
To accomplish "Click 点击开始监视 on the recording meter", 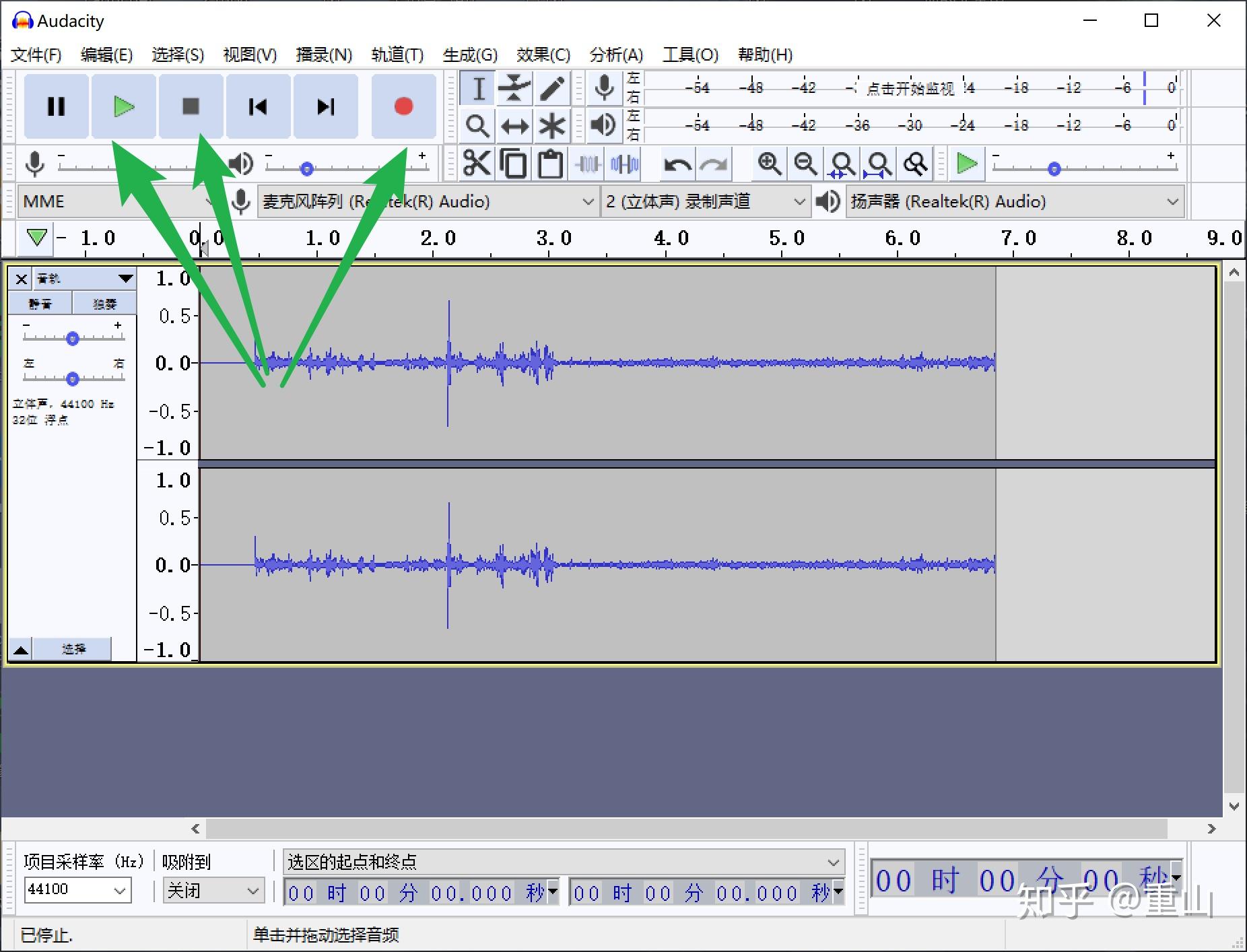I will [x=910, y=89].
